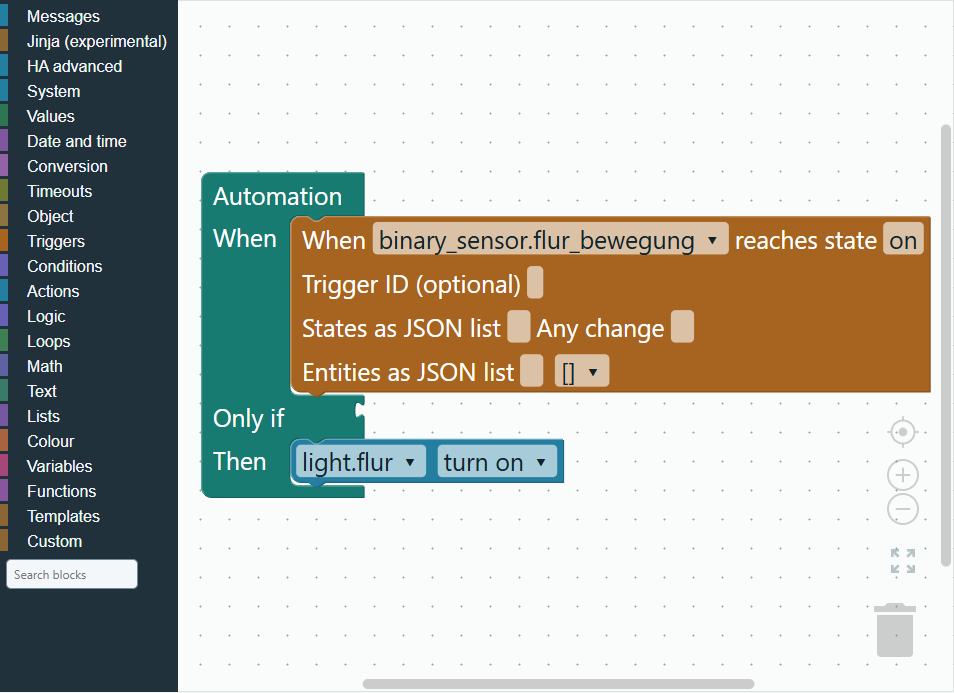The height and width of the screenshot is (693, 954).
Task: Open the binary_sensor.flur_bewegung entity dropdown
Action: pyautogui.click(x=550, y=240)
